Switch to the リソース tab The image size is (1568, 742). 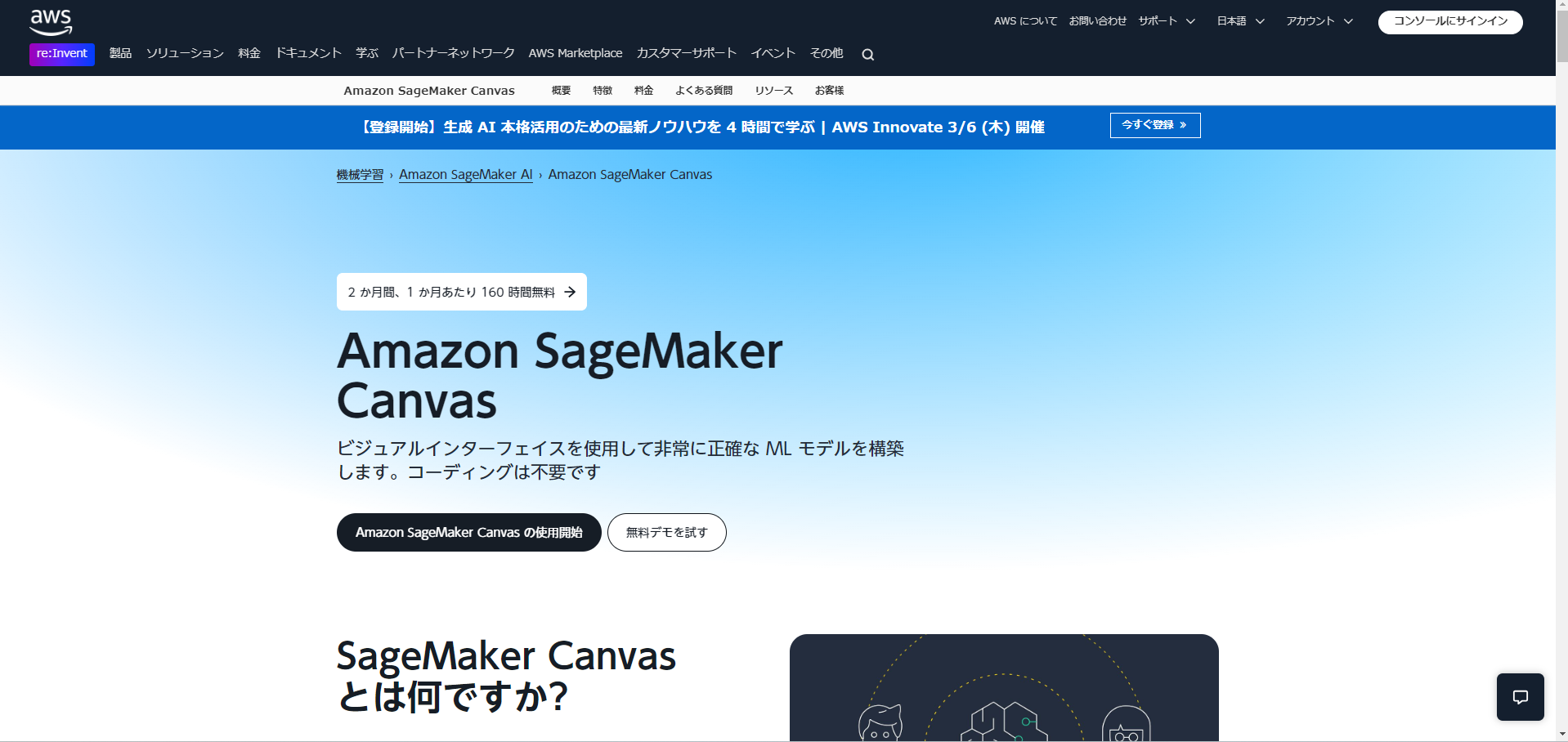point(774,91)
